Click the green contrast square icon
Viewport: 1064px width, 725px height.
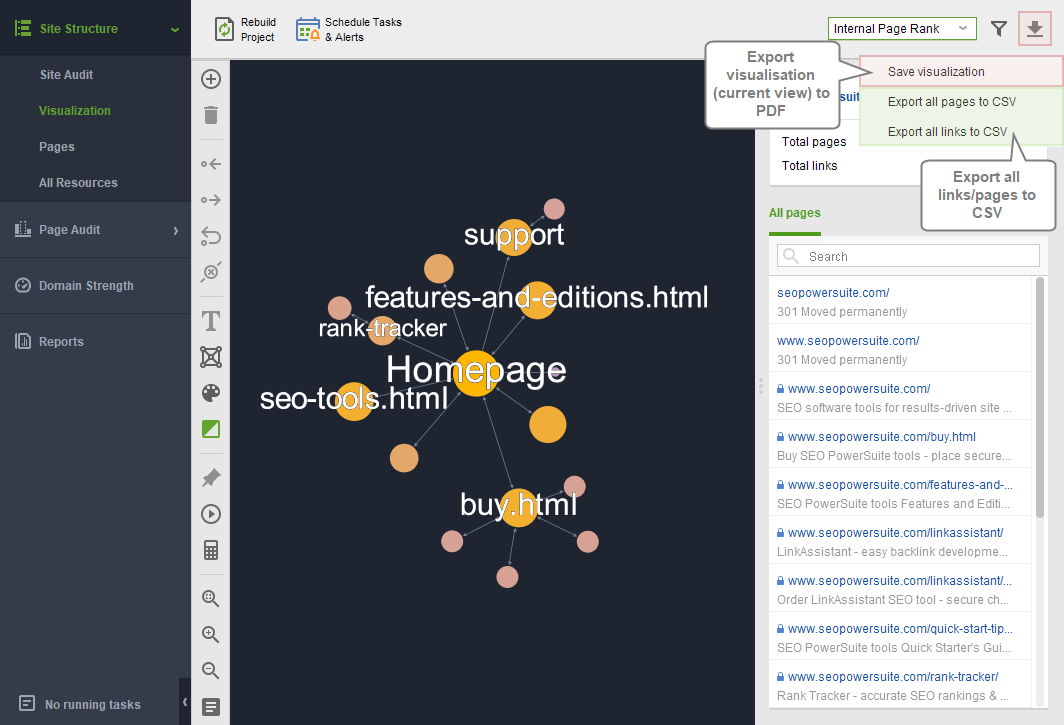point(211,429)
